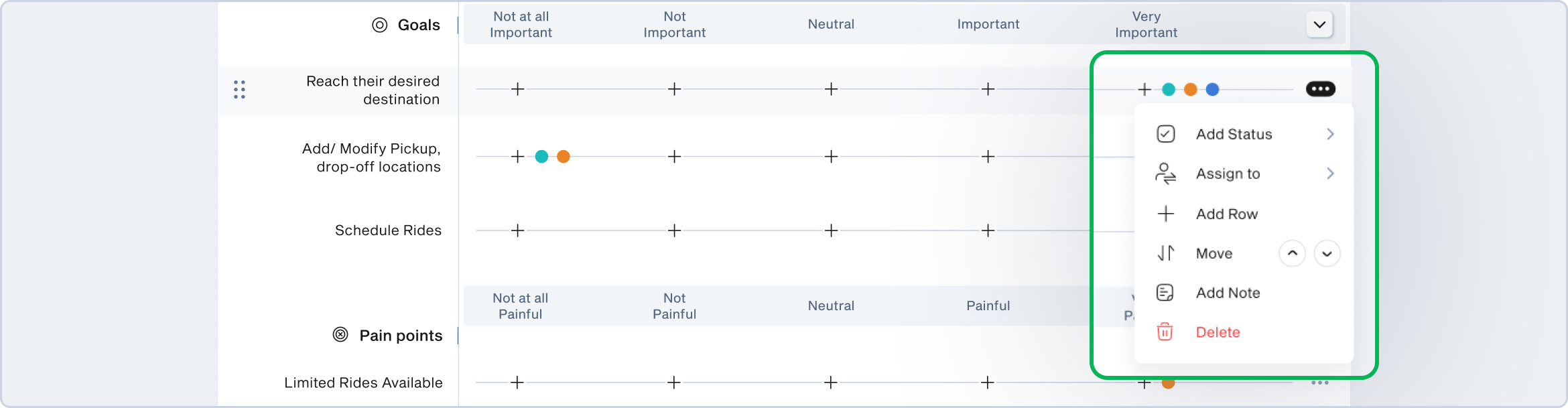Click the Add Status checkbox icon

coord(1165,134)
